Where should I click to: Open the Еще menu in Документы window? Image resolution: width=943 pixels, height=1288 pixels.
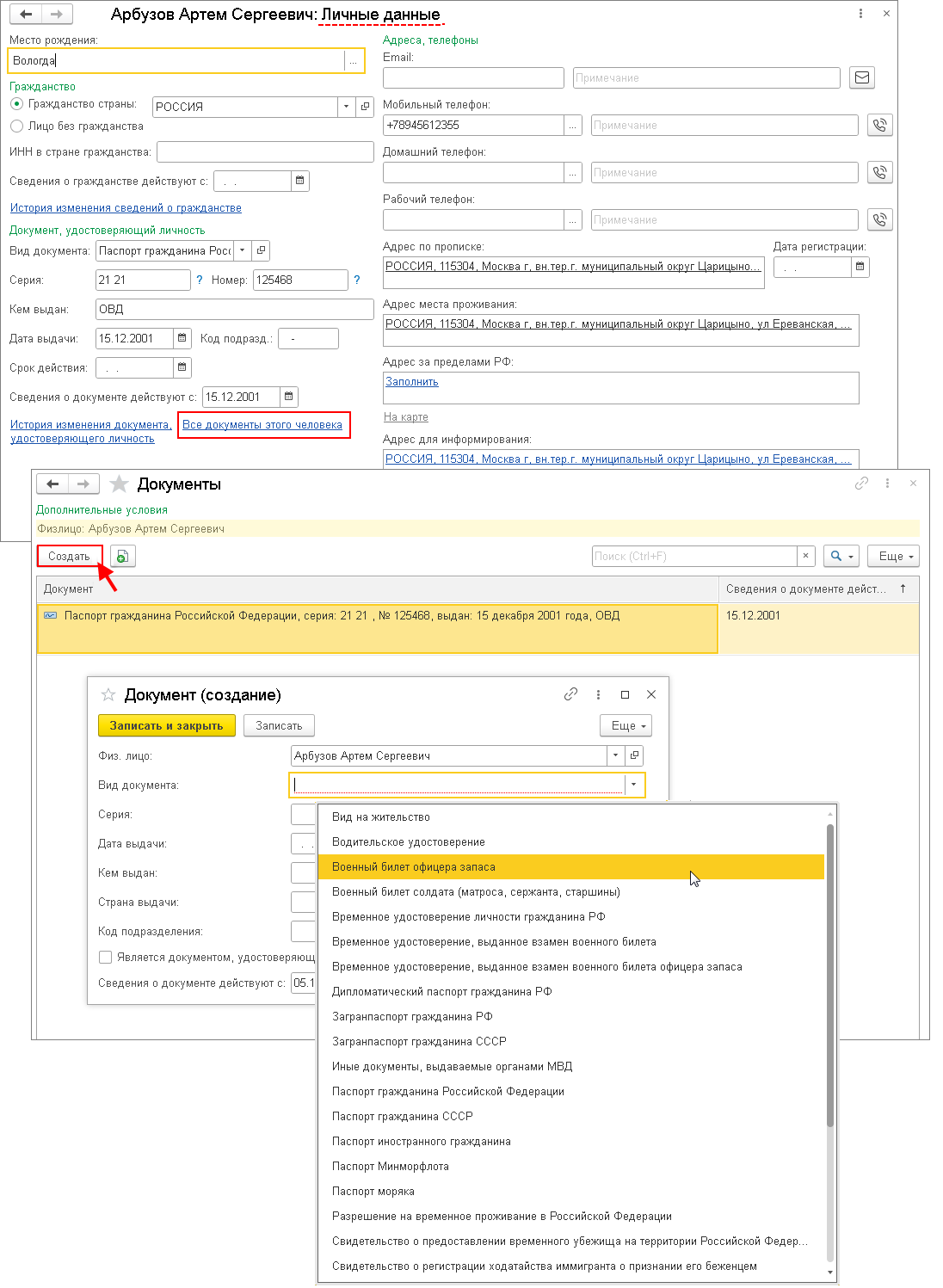coord(893,557)
